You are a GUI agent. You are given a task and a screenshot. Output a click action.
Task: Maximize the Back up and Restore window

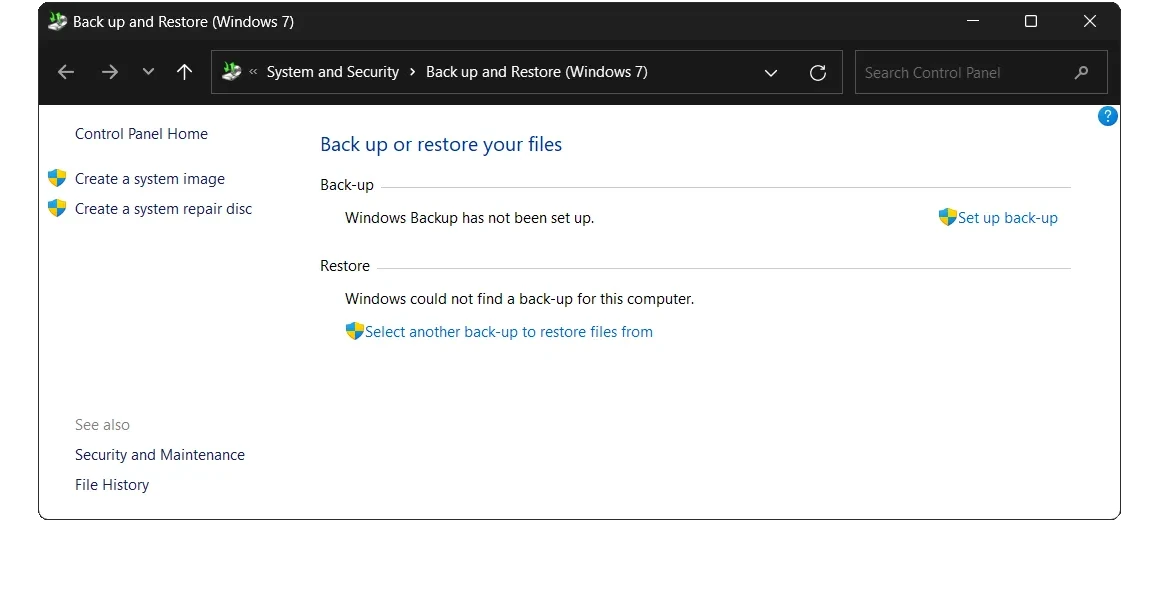pyautogui.click(x=1030, y=21)
